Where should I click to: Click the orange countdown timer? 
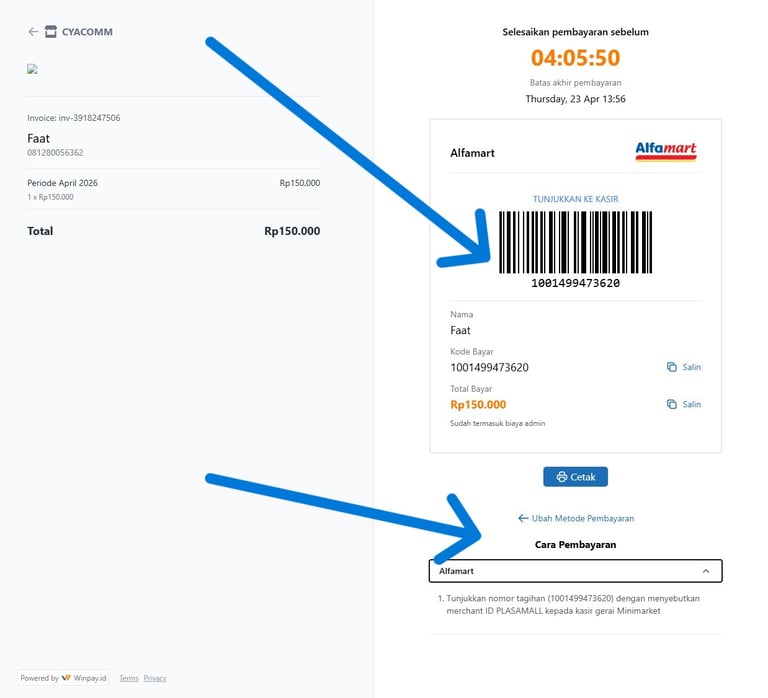click(x=575, y=58)
